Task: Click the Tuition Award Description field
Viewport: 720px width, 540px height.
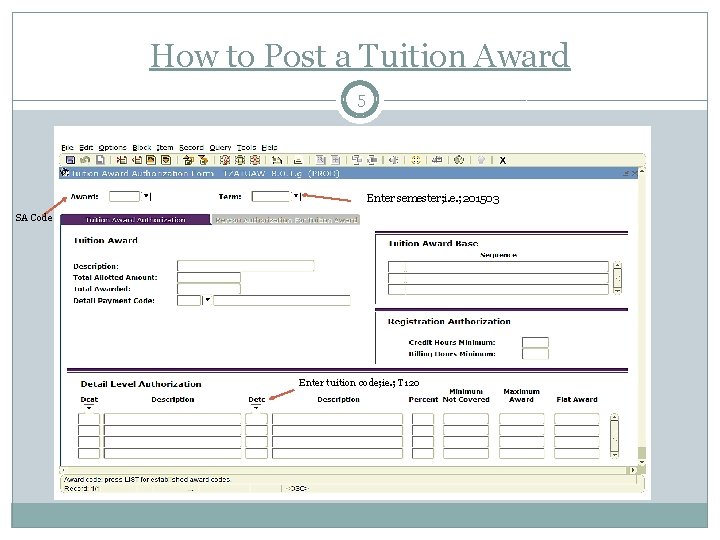Action: pyautogui.click(x=246, y=266)
